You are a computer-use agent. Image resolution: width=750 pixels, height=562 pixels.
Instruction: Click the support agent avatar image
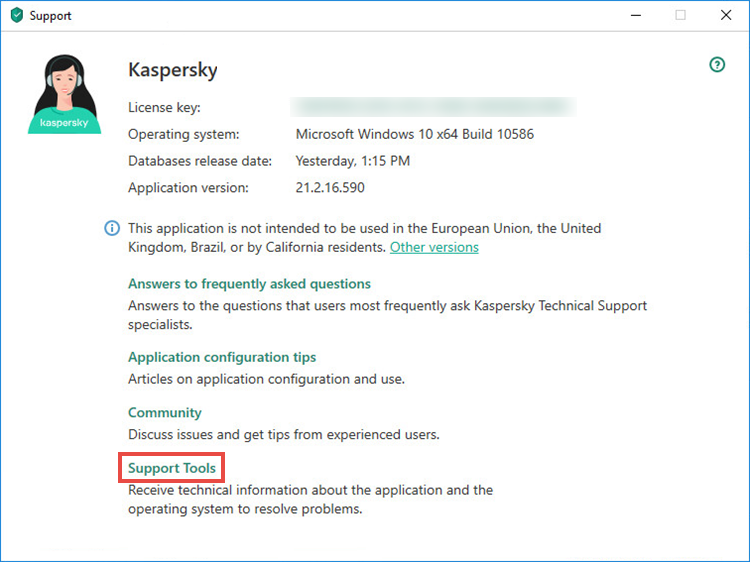coord(65,94)
